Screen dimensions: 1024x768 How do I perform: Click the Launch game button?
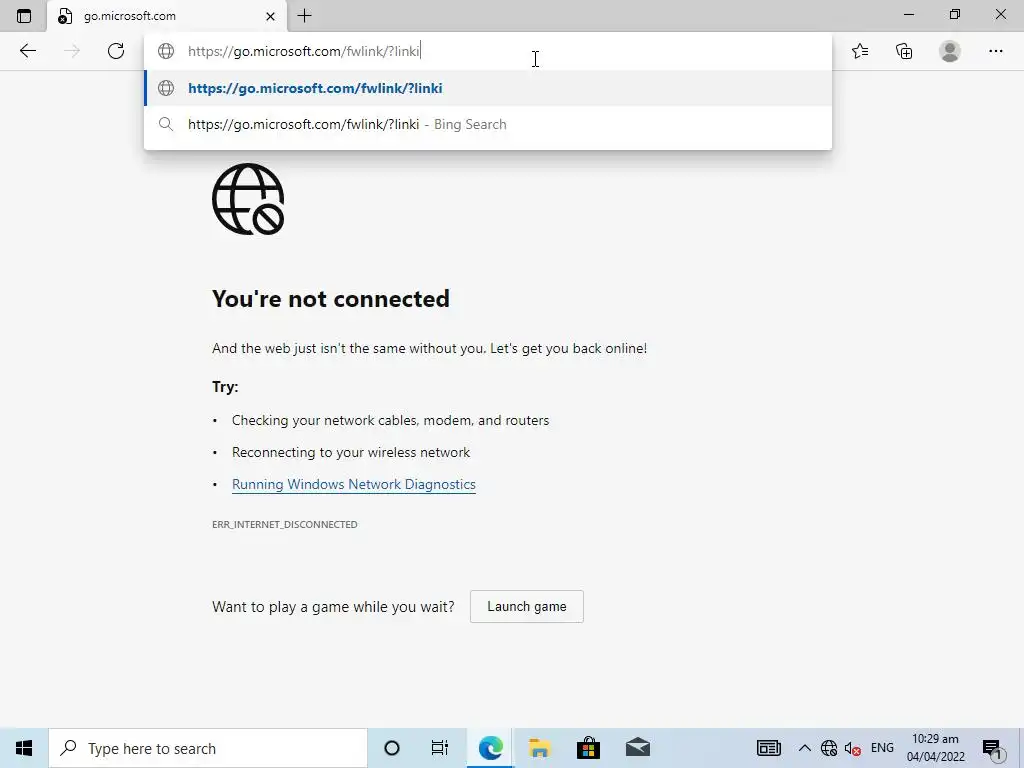pyautogui.click(x=526, y=607)
